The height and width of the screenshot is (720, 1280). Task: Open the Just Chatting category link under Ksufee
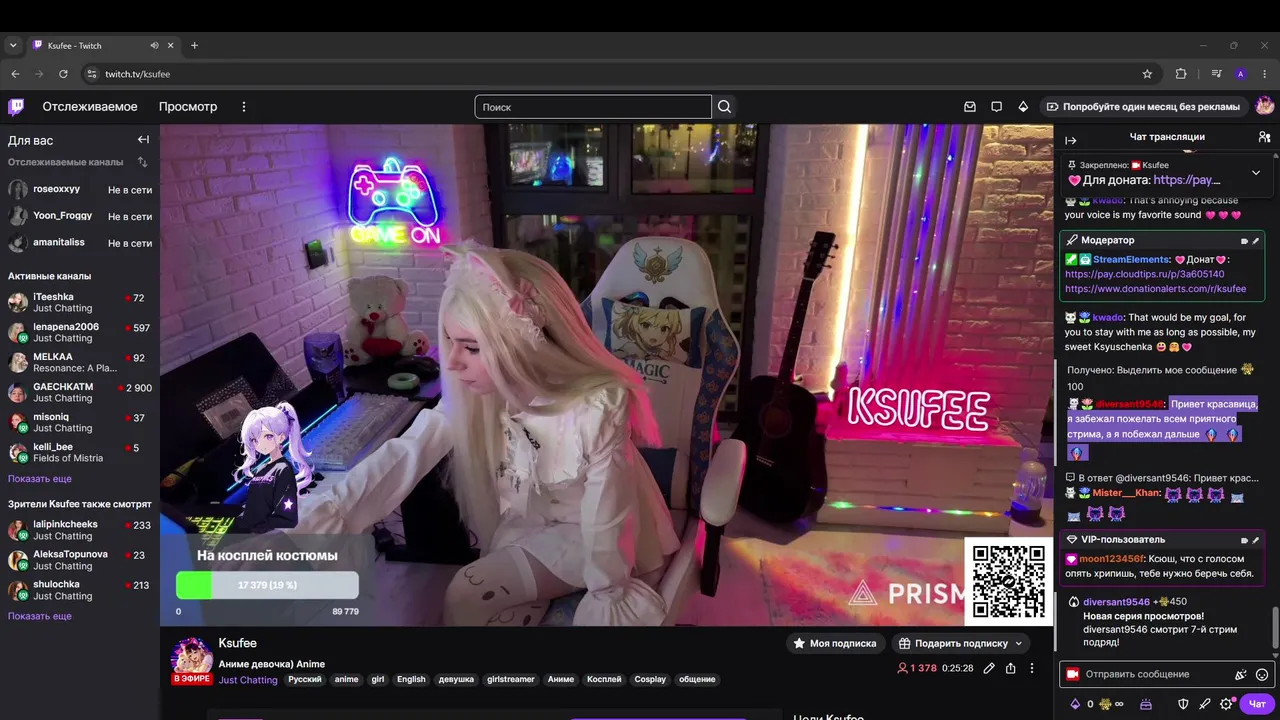coord(248,680)
